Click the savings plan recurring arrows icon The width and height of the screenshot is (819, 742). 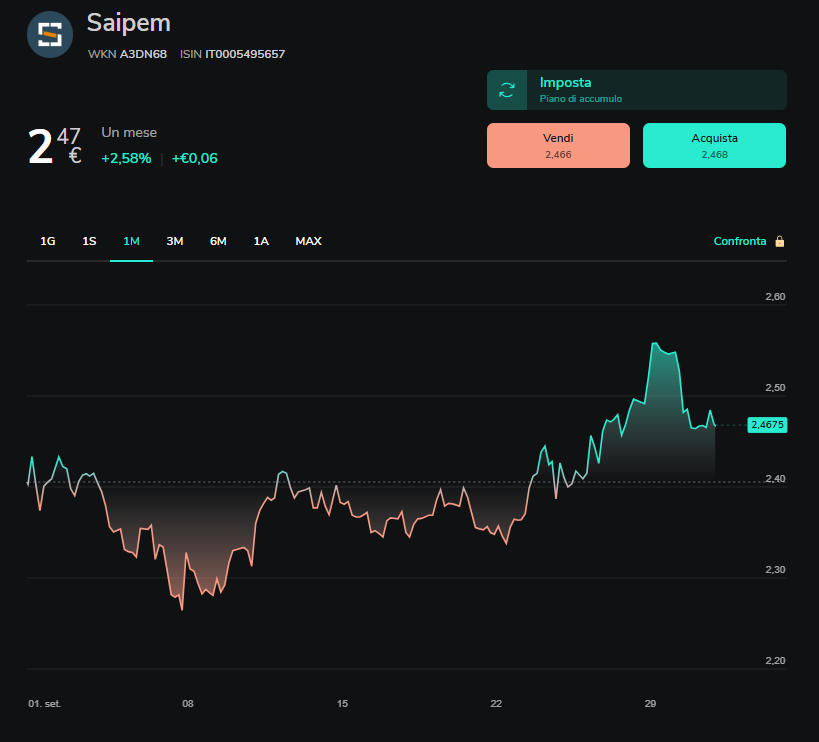[x=507, y=90]
